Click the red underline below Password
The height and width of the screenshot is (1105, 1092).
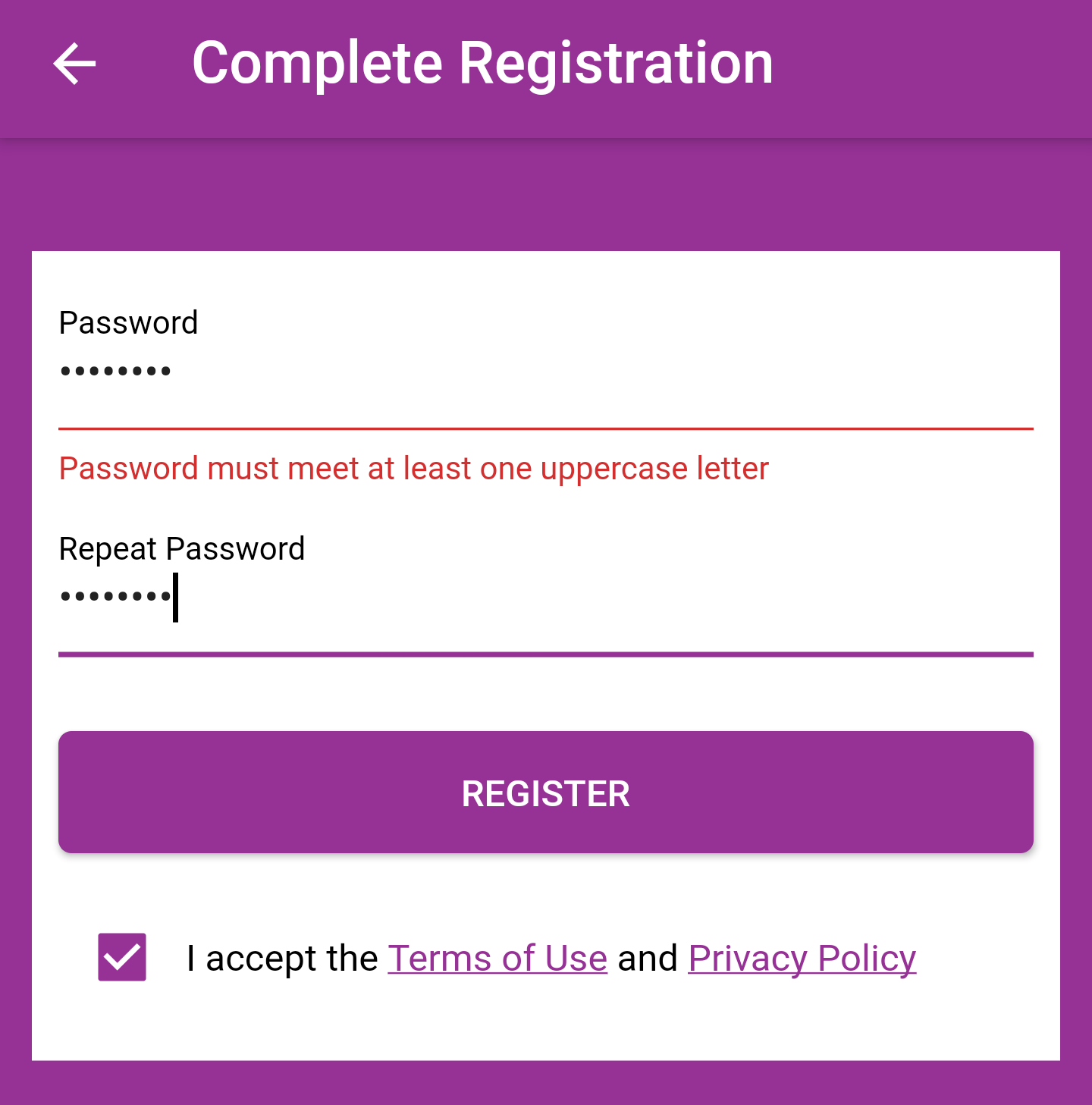click(546, 429)
